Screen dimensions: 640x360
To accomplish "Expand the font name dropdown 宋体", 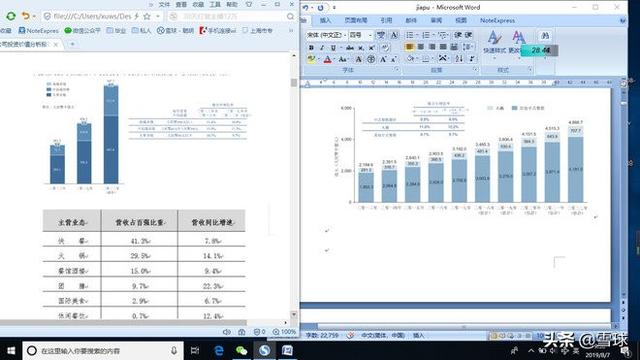I will tap(345, 36).
